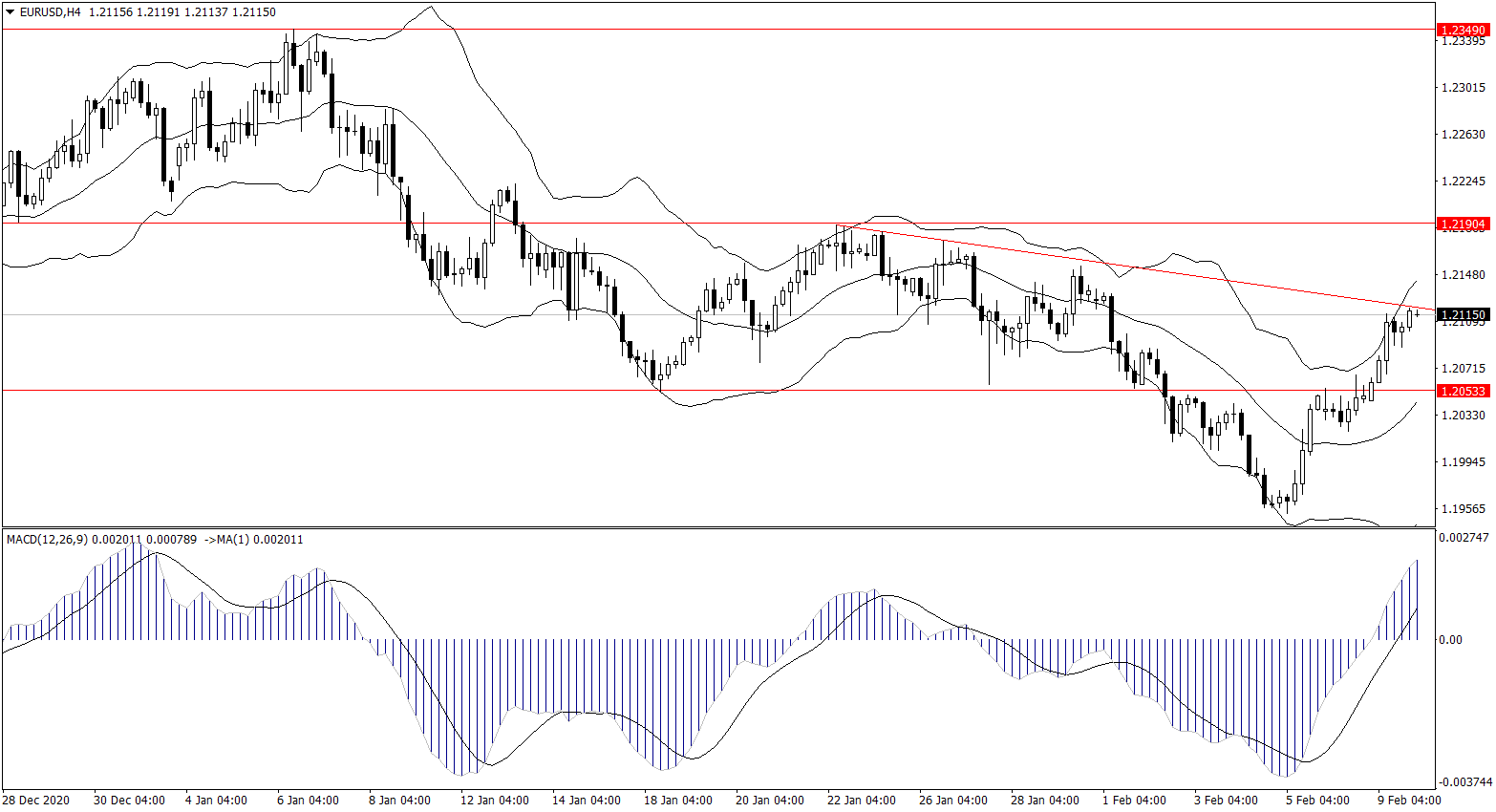Click the MACD(12,26,9) indicator label

[47, 540]
